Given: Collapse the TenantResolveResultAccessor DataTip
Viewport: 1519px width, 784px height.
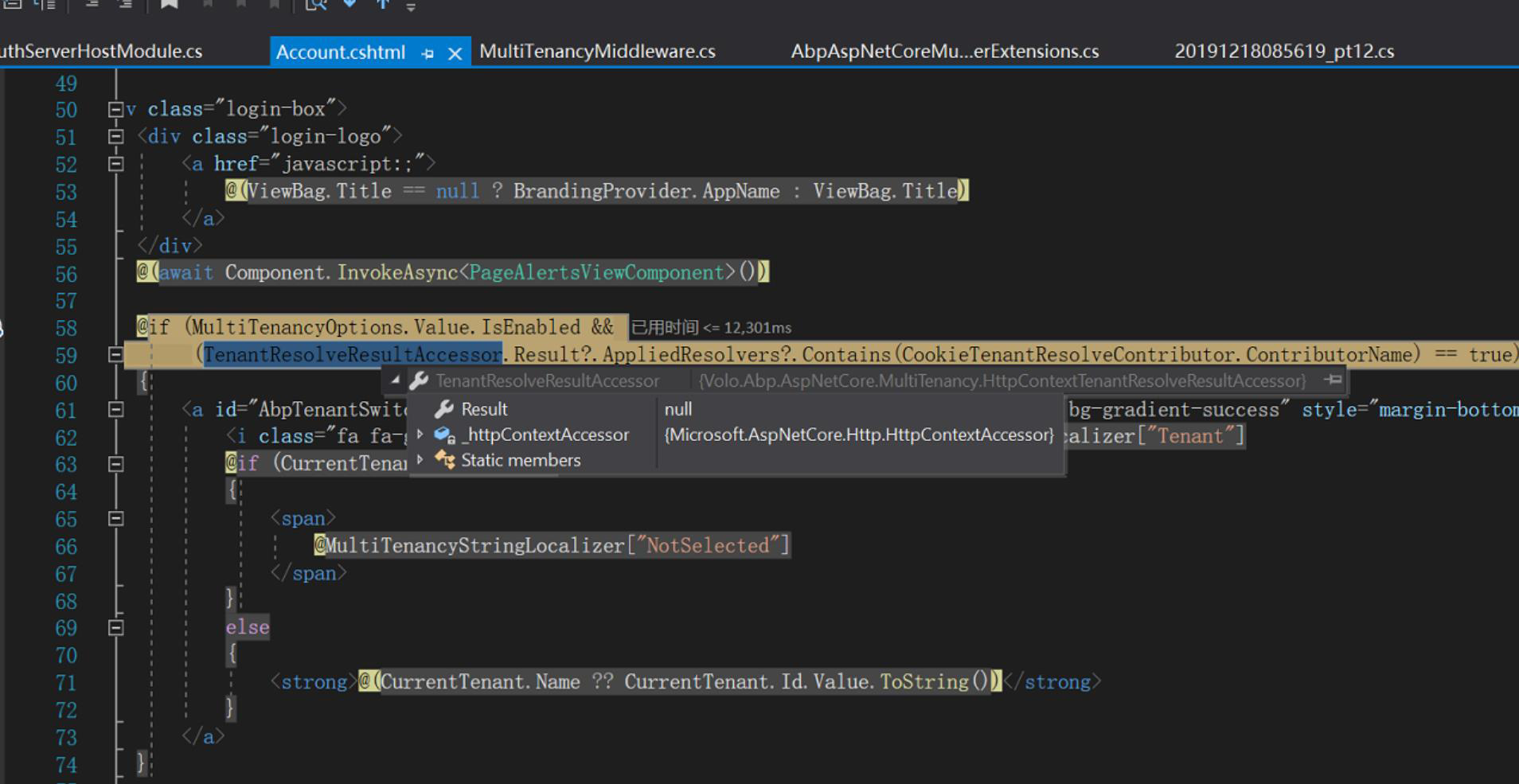Looking at the screenshot, I should 393,380.
